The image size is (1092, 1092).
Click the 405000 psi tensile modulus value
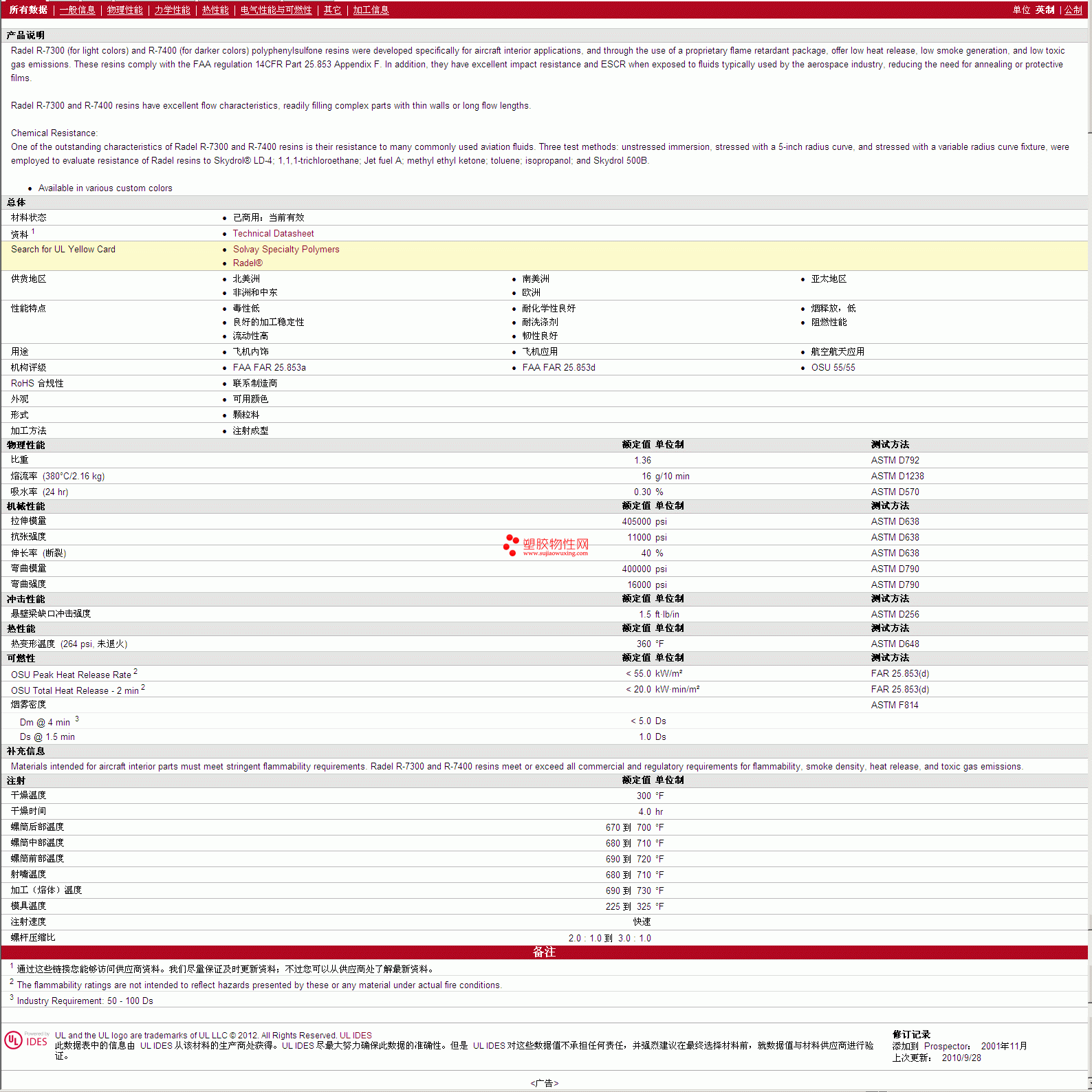644,522
